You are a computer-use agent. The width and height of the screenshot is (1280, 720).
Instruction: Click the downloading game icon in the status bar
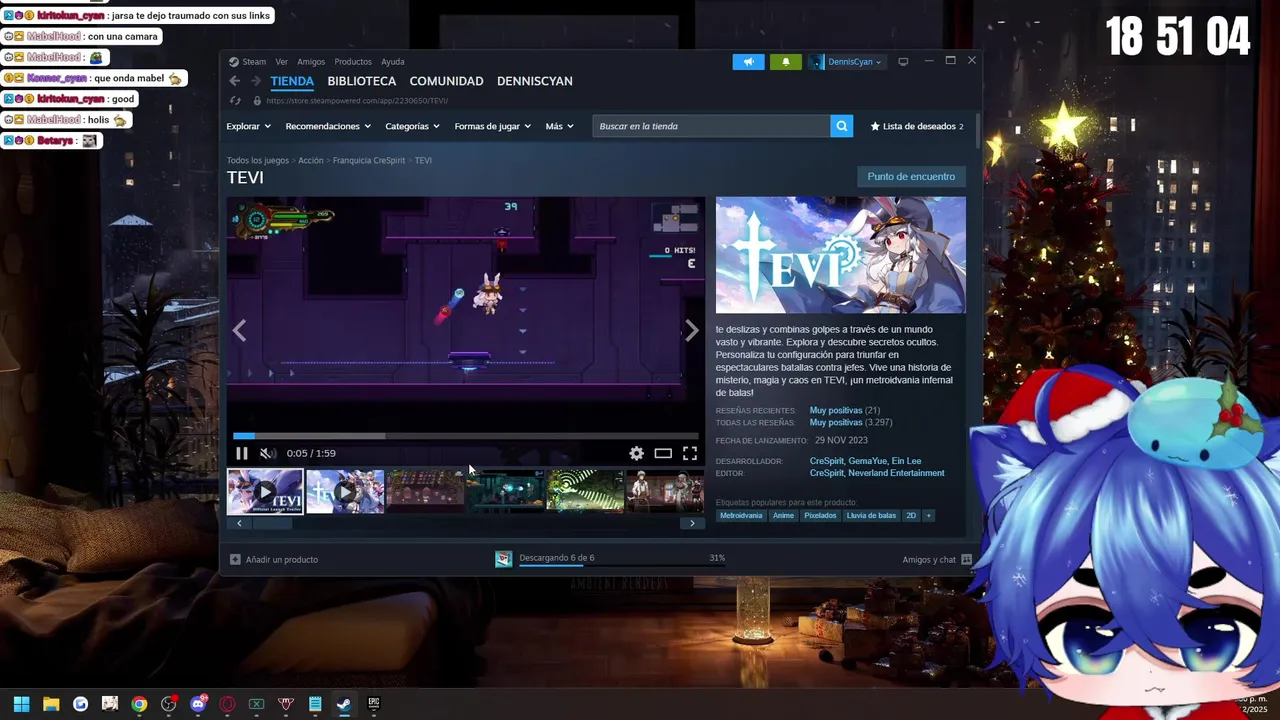pyautogui.click(x=503, y=559)
